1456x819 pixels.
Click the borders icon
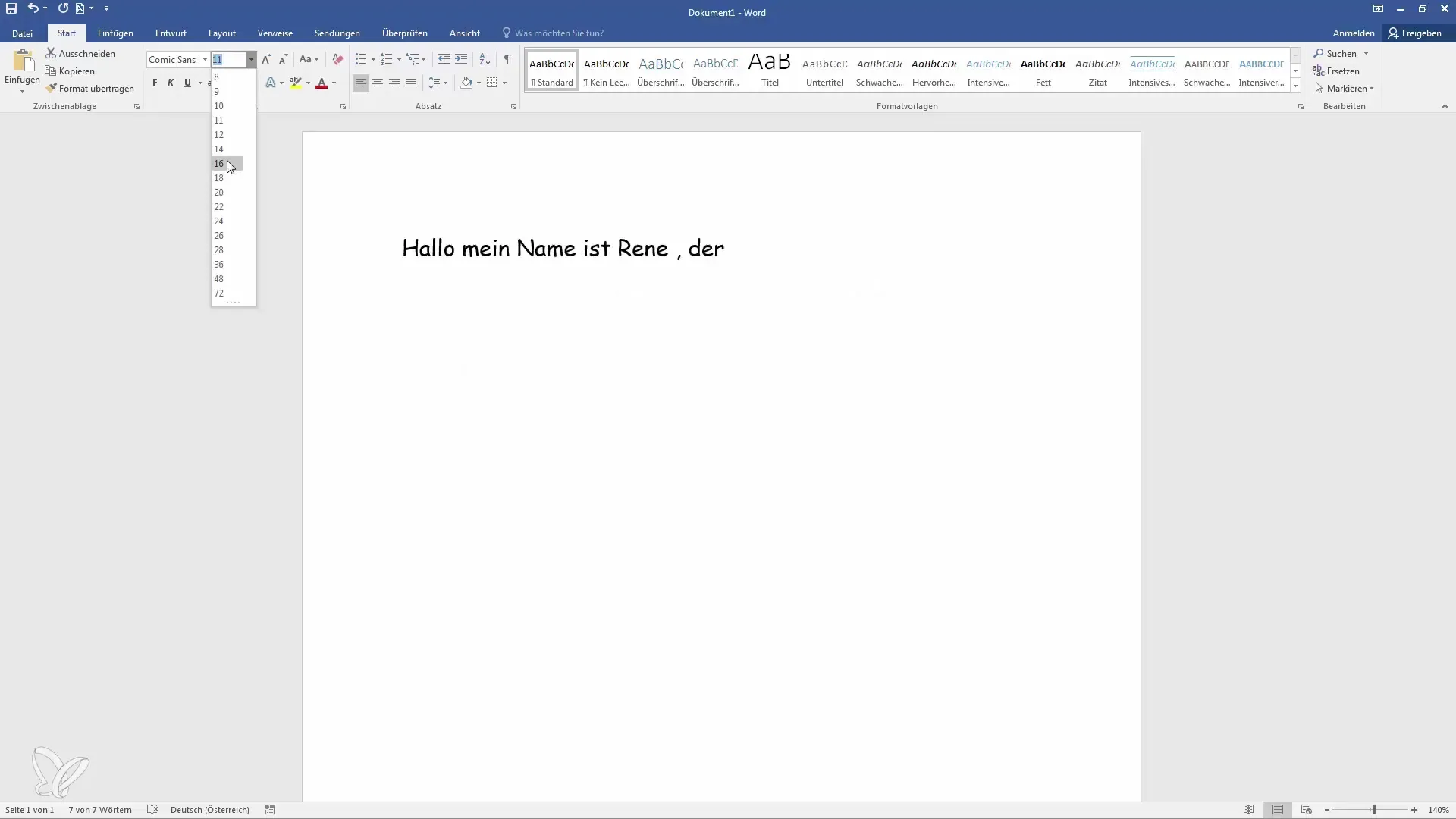pos(491,83)
